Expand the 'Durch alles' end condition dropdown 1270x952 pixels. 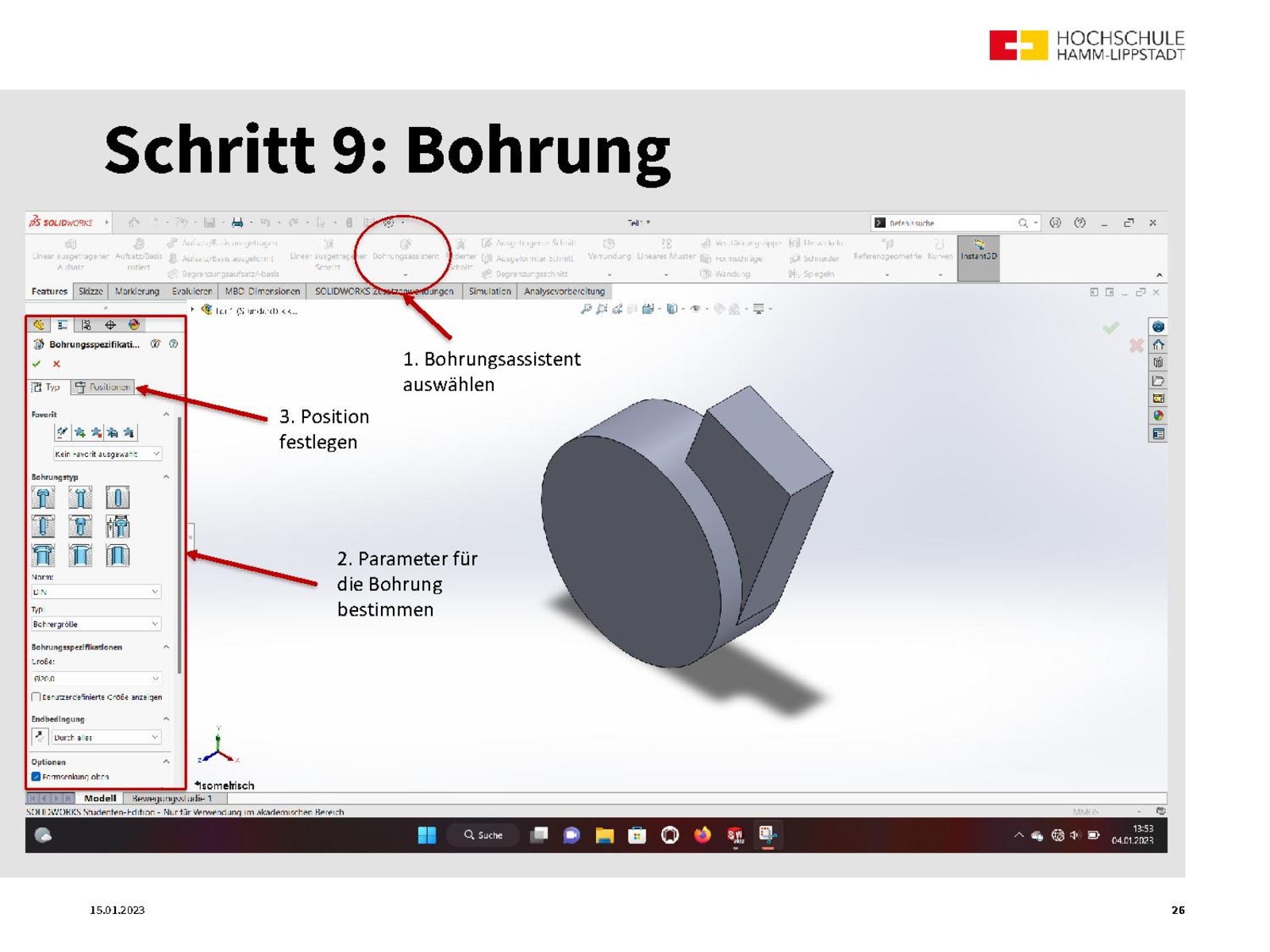(x=106, y=738)
